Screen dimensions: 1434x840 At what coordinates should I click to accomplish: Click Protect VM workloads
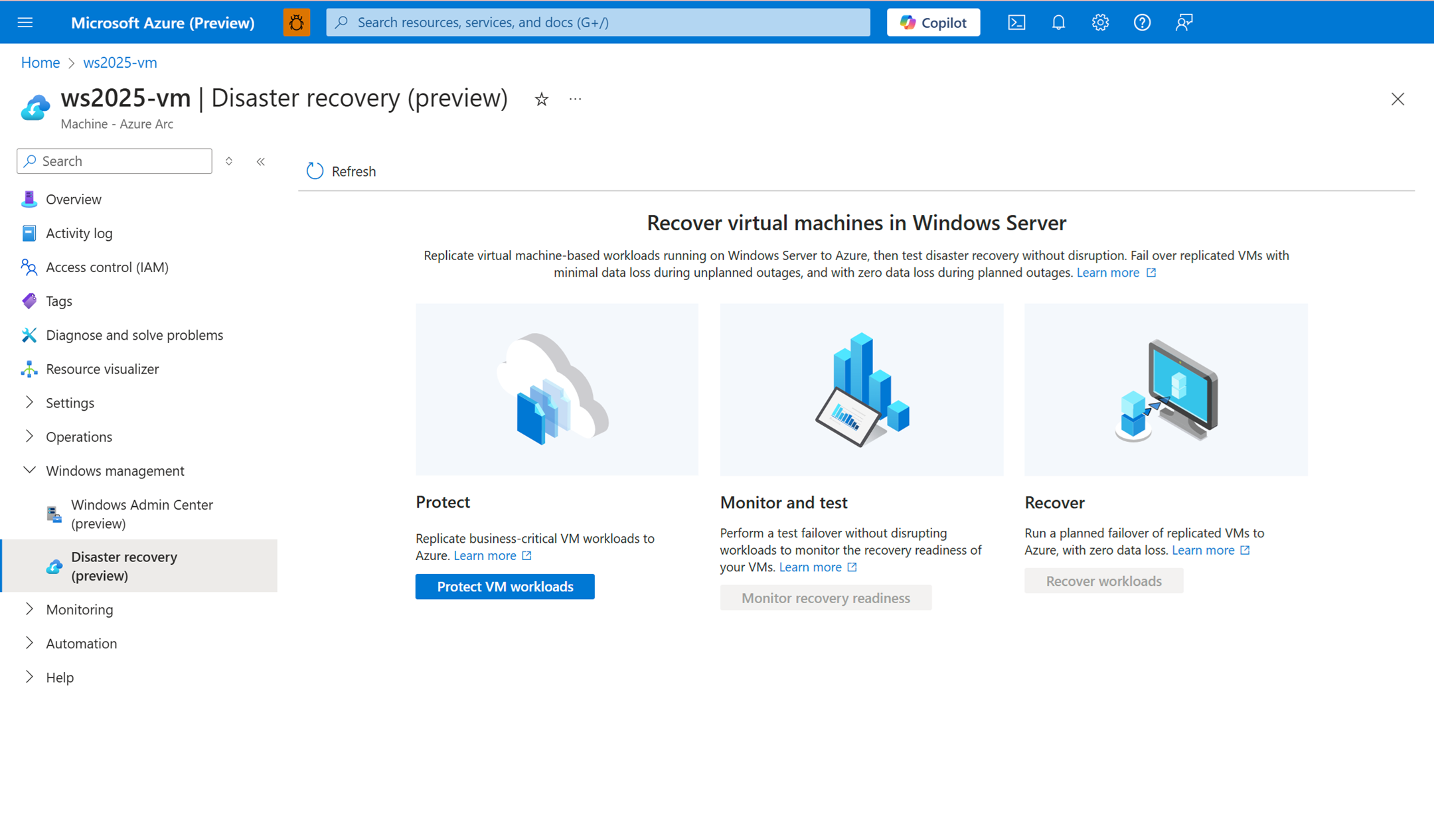(505, 587)
